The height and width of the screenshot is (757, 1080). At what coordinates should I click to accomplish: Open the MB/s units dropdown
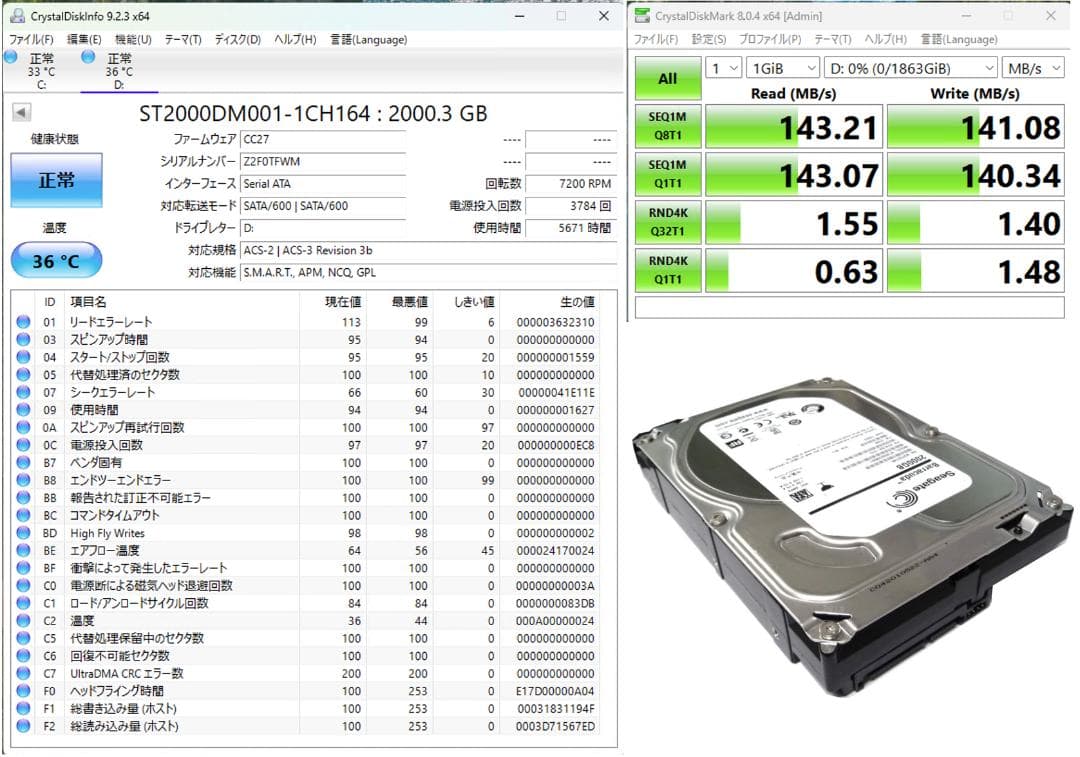pyautogui.click(x=1034, y=67)
